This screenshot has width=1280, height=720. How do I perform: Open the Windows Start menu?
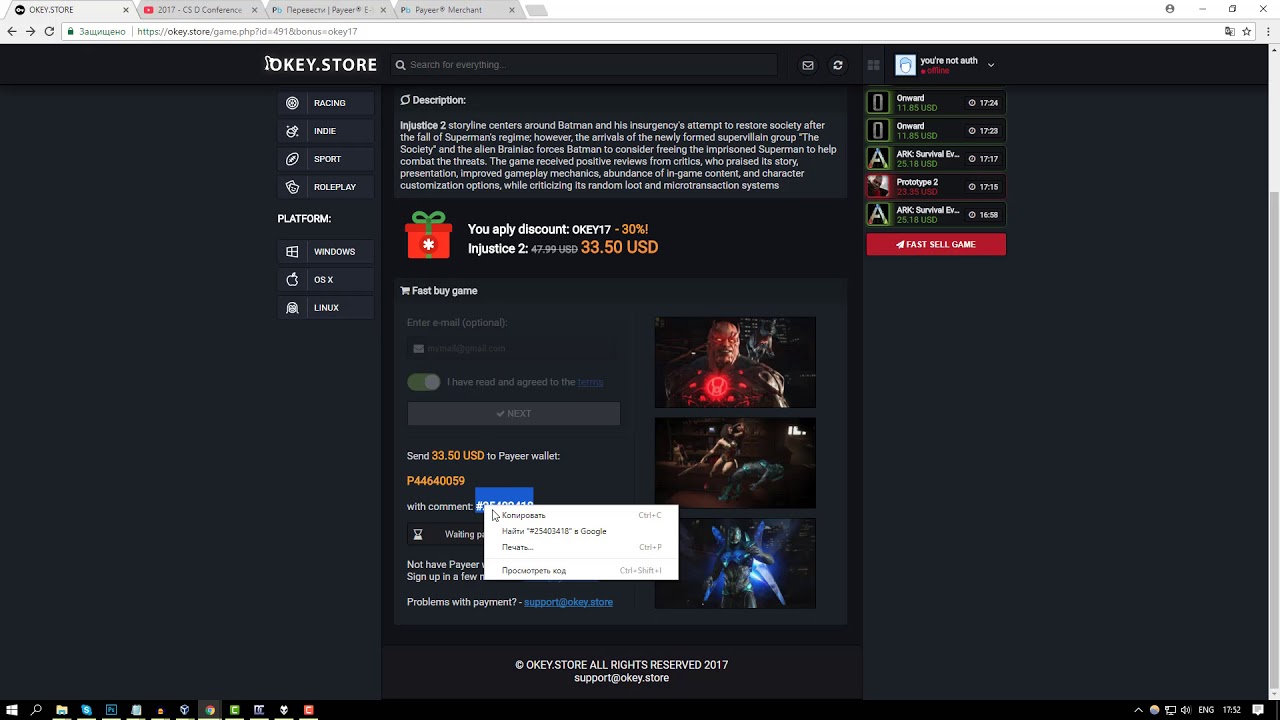12,710
